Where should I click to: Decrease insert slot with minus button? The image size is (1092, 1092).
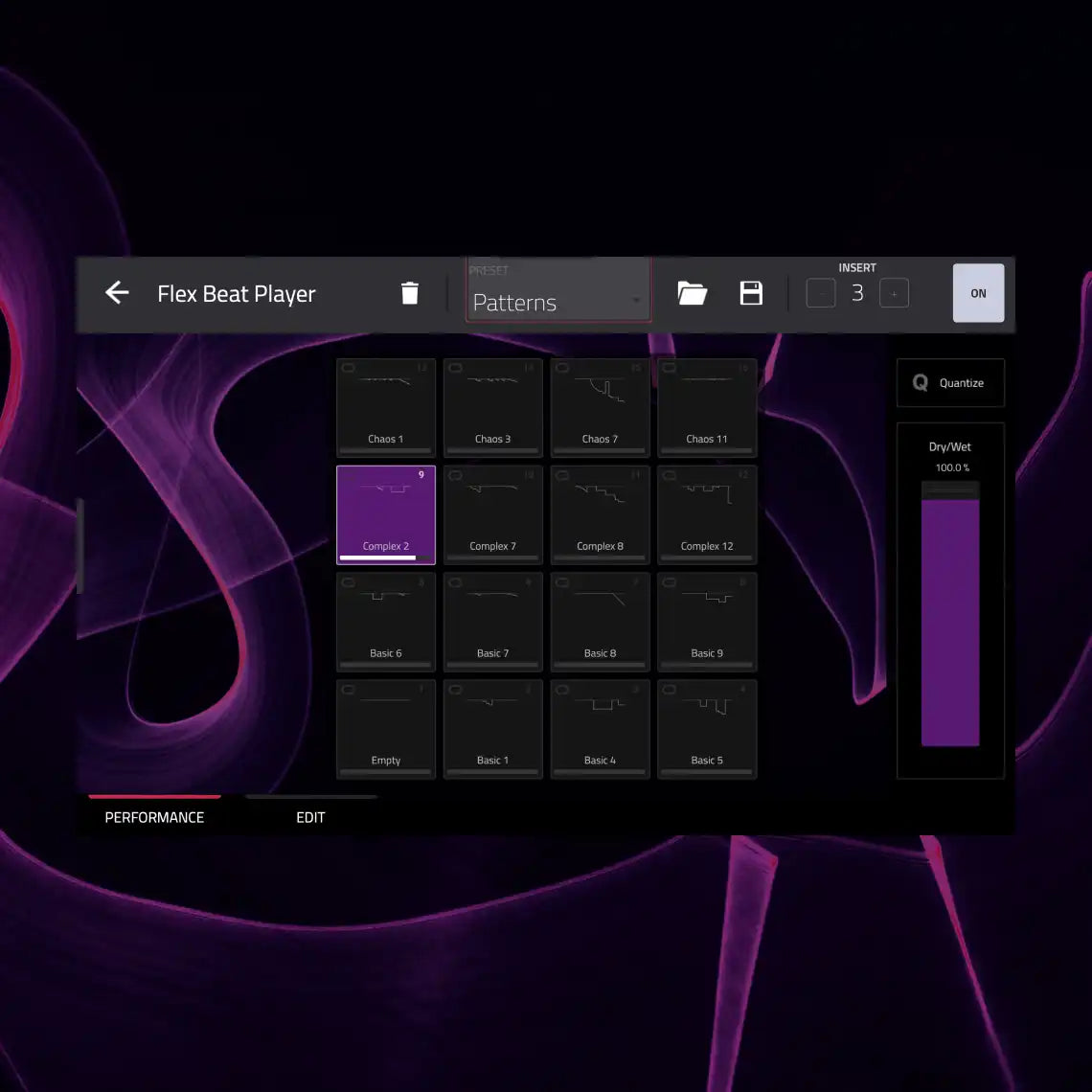click(821, 294)
